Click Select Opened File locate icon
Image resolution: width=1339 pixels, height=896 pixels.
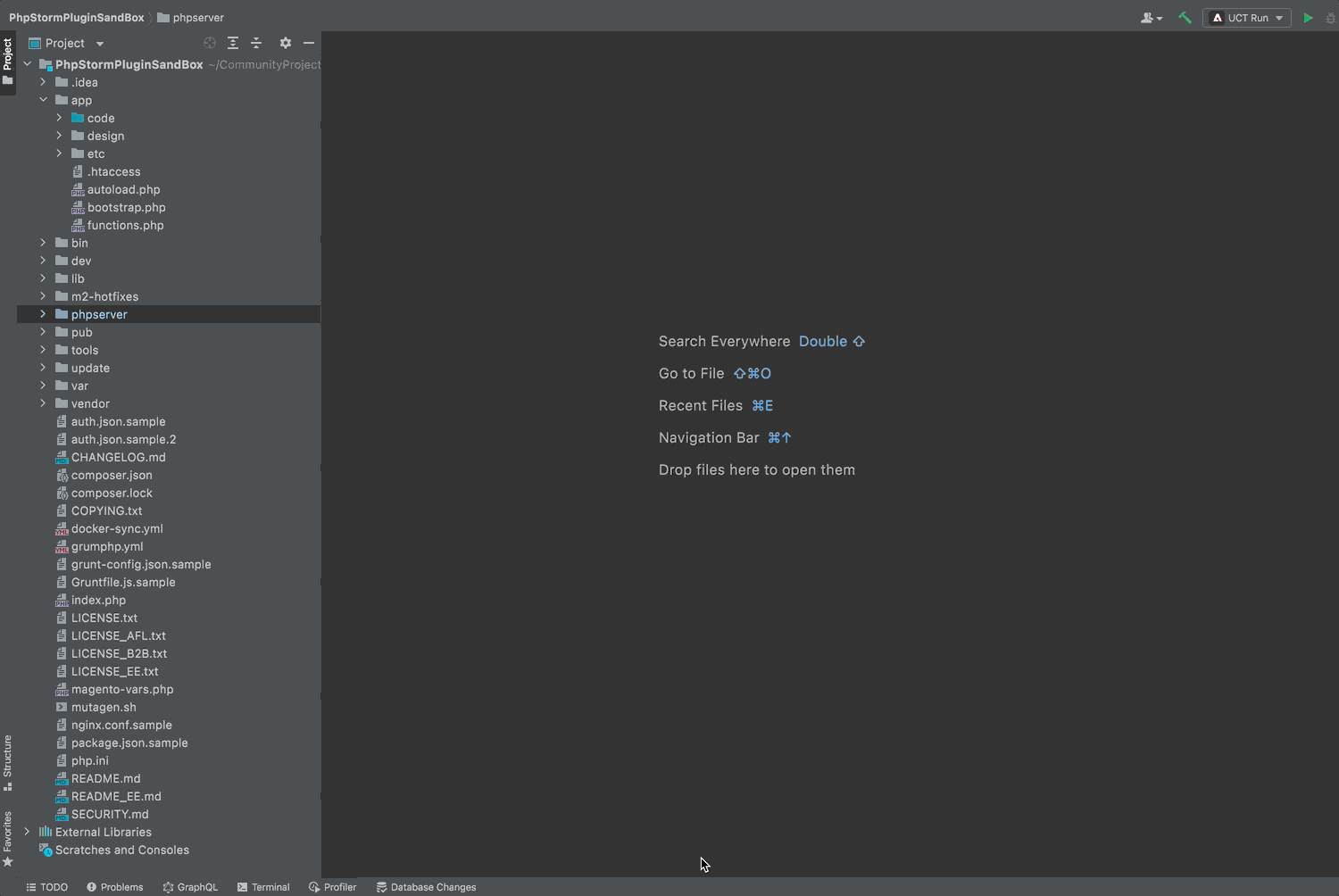coord(210,43)
